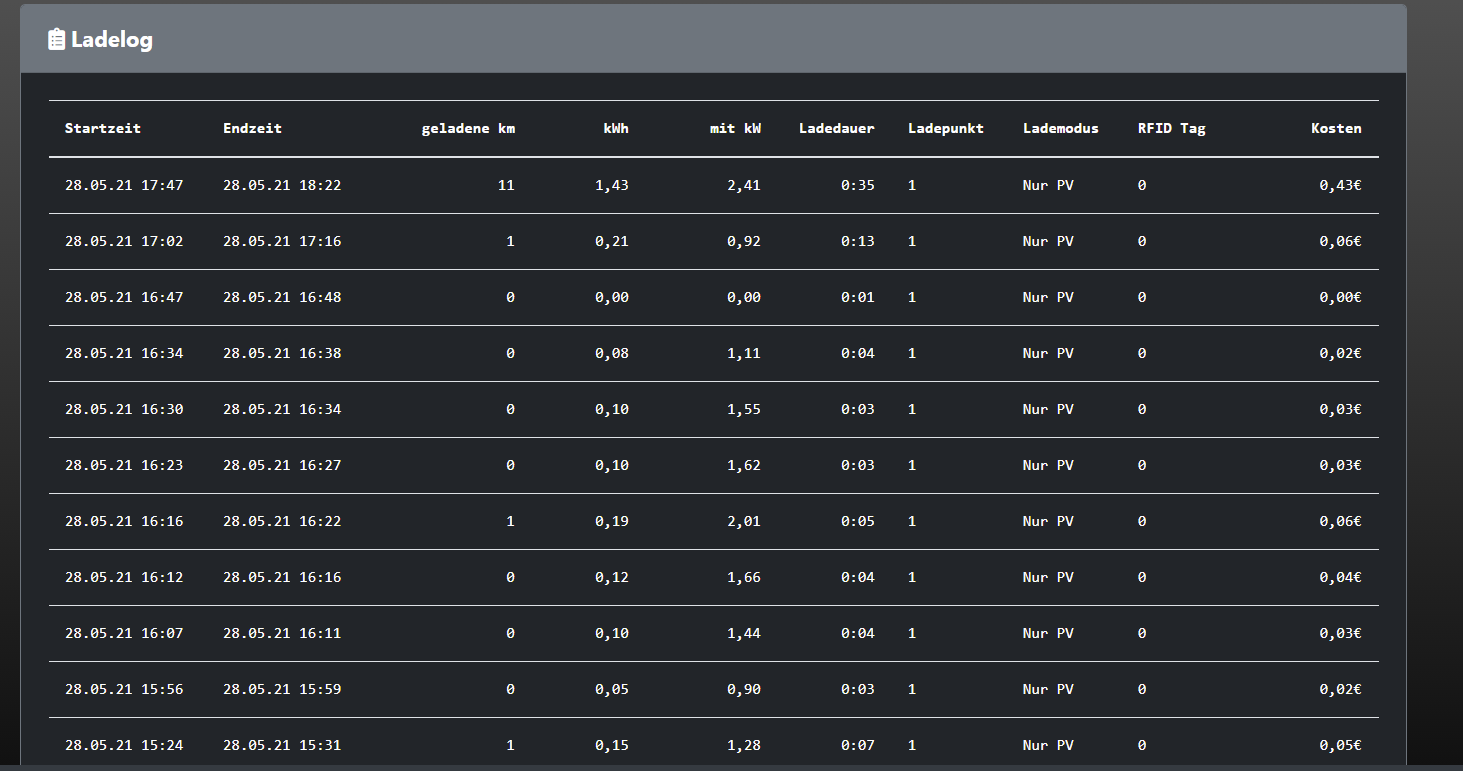Click the Kosten column header
Screen dimensions: 1463x771
click(x=1336, y=128)
